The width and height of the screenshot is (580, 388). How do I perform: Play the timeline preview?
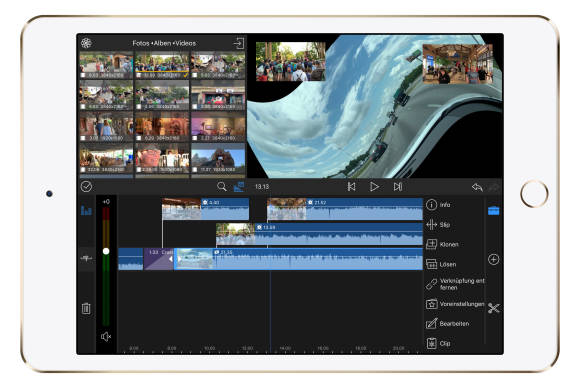point(374,187)
